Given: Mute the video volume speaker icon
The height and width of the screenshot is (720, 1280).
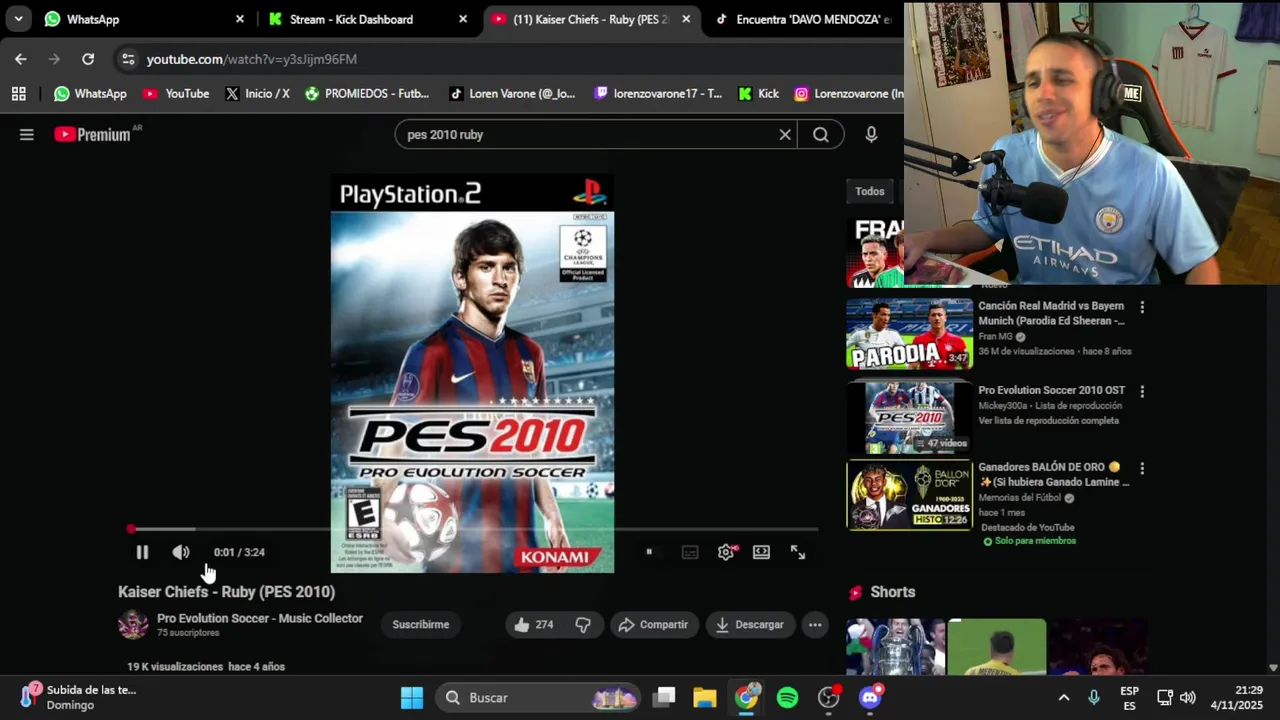Looking at the screenshot, I should pyautogui.click(x=181, y=552).
